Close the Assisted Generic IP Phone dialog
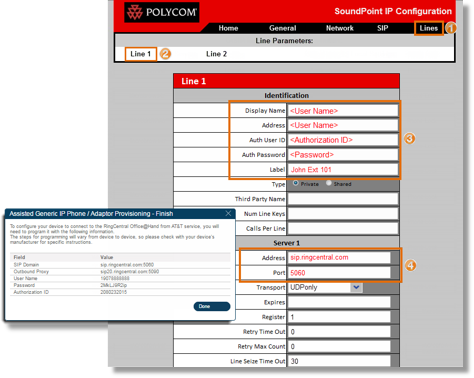Image resolution: width=474 pixels, height=378 pixels. 228,213
